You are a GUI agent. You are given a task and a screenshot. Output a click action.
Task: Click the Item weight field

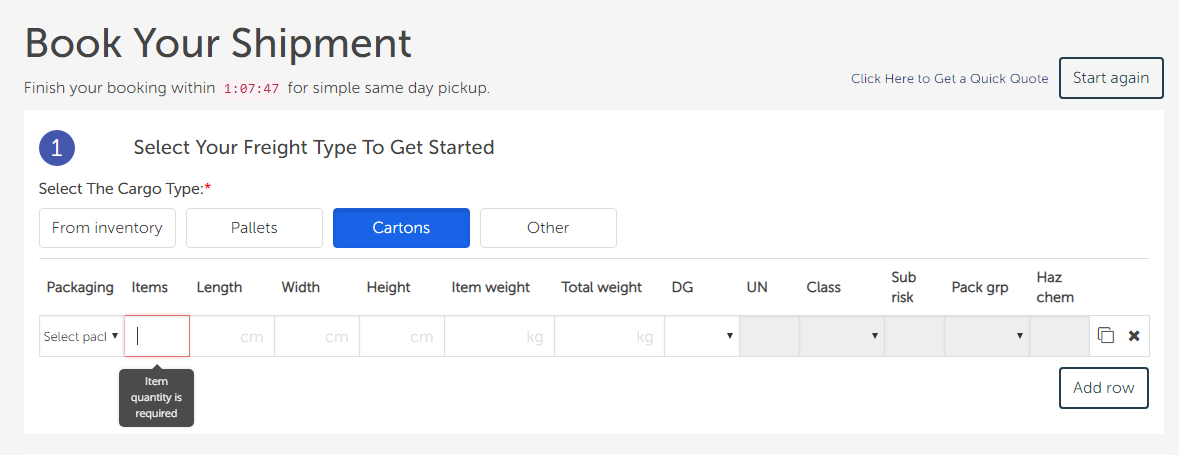499,337
